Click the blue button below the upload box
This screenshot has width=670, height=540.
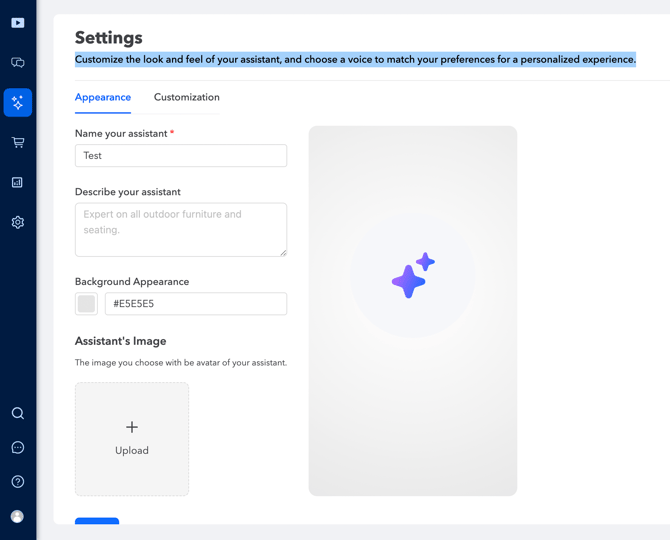97,521
